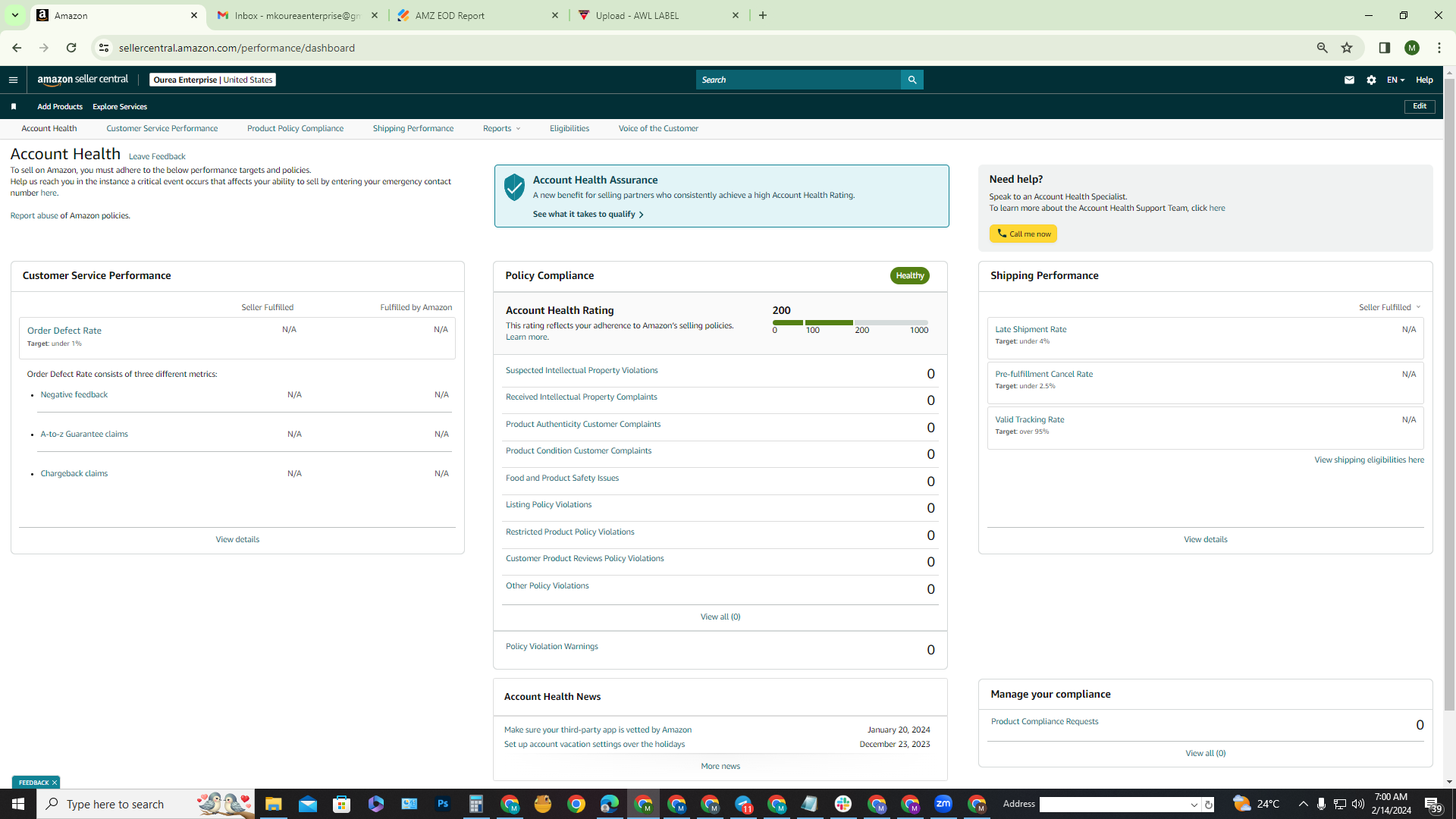Open the EN language dropdown
The width and height of the screenshot is (1456, 819).
[1395, 80]
